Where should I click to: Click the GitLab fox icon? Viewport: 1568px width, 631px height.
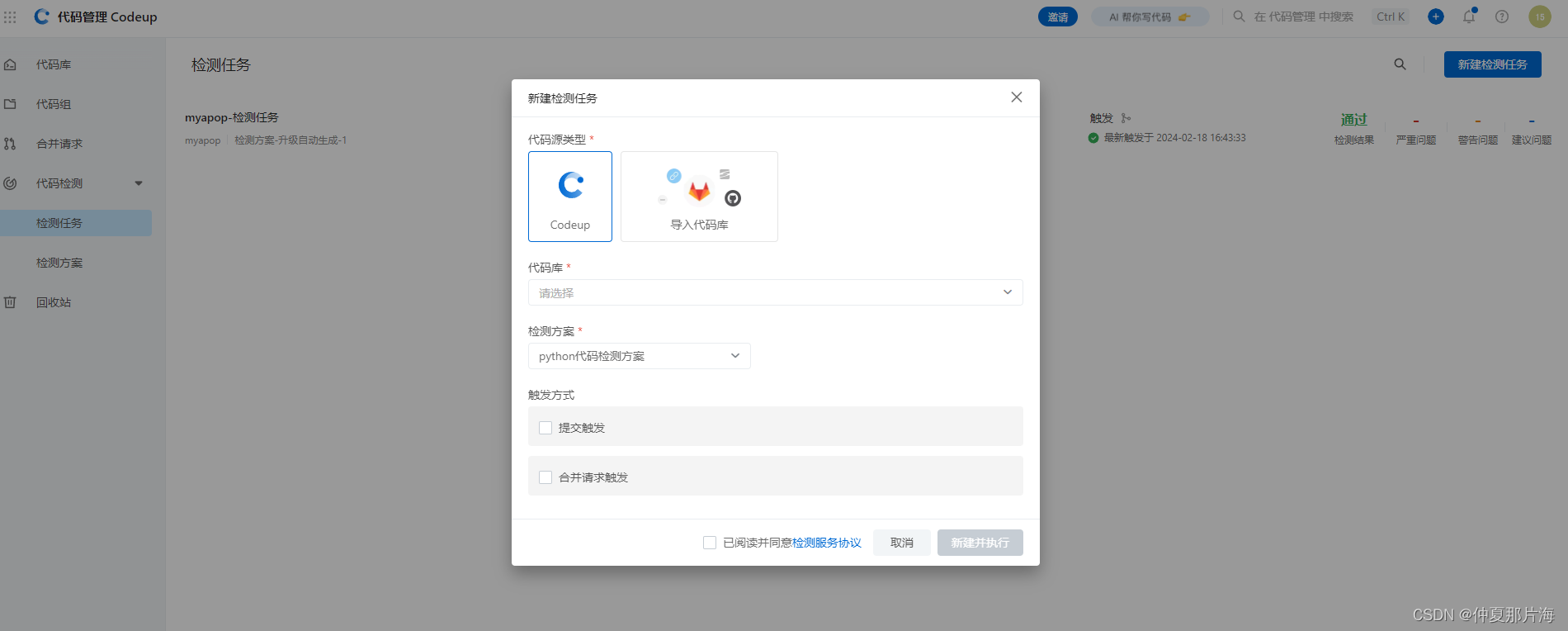(699, 192)
